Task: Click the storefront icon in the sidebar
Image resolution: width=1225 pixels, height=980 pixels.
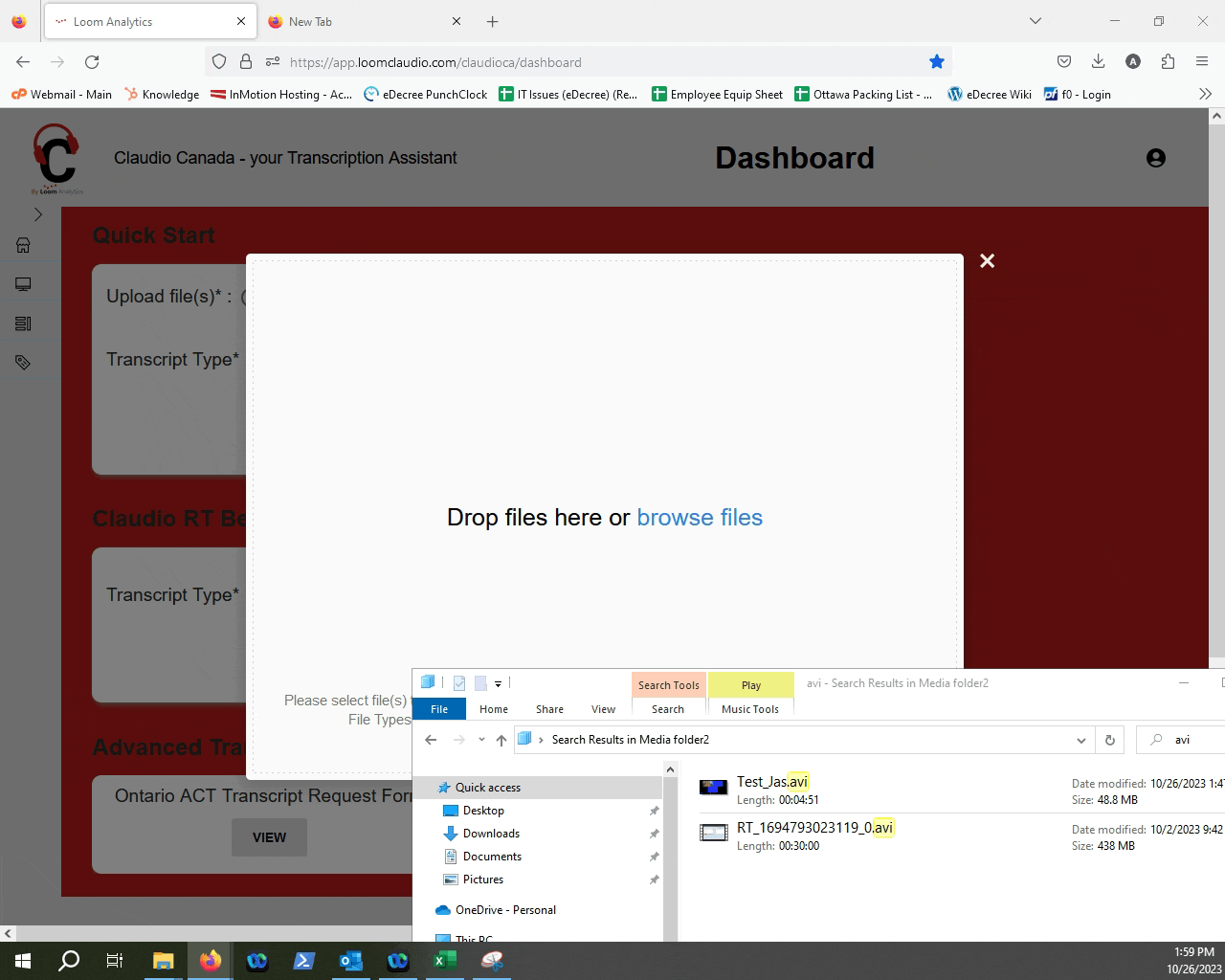Action: coord(24,245)
